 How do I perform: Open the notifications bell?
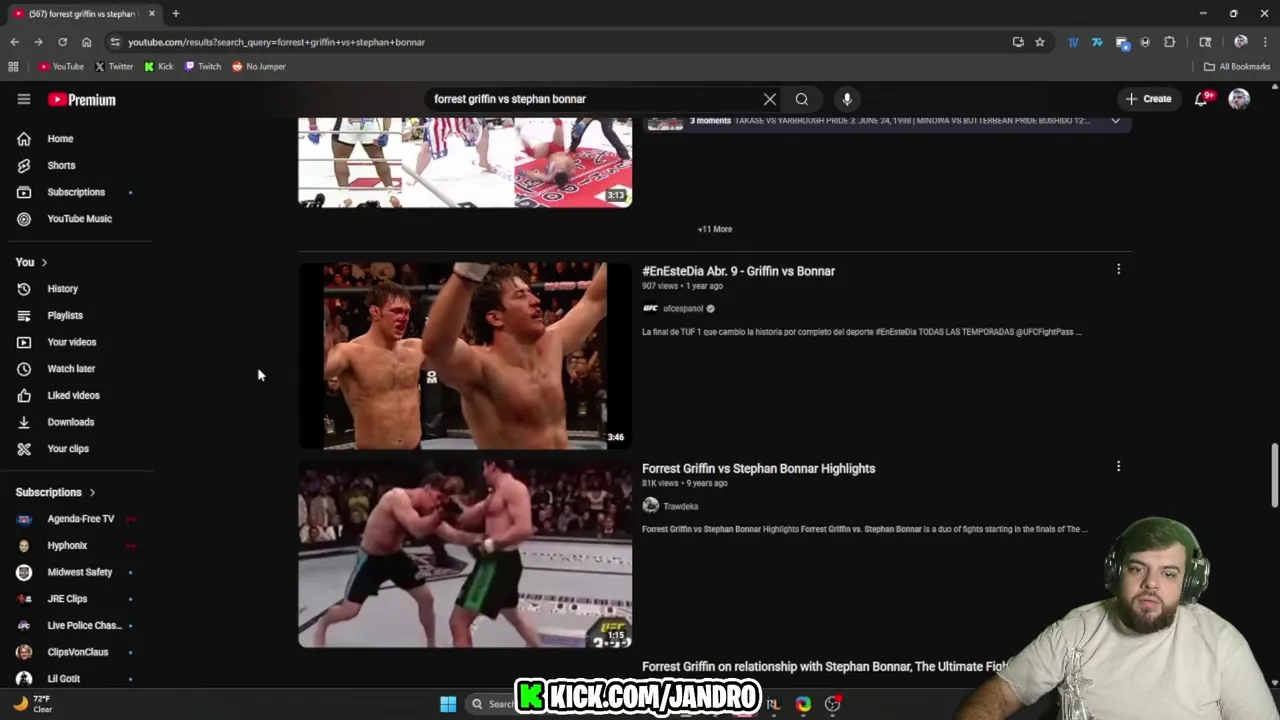point(1201,99)
